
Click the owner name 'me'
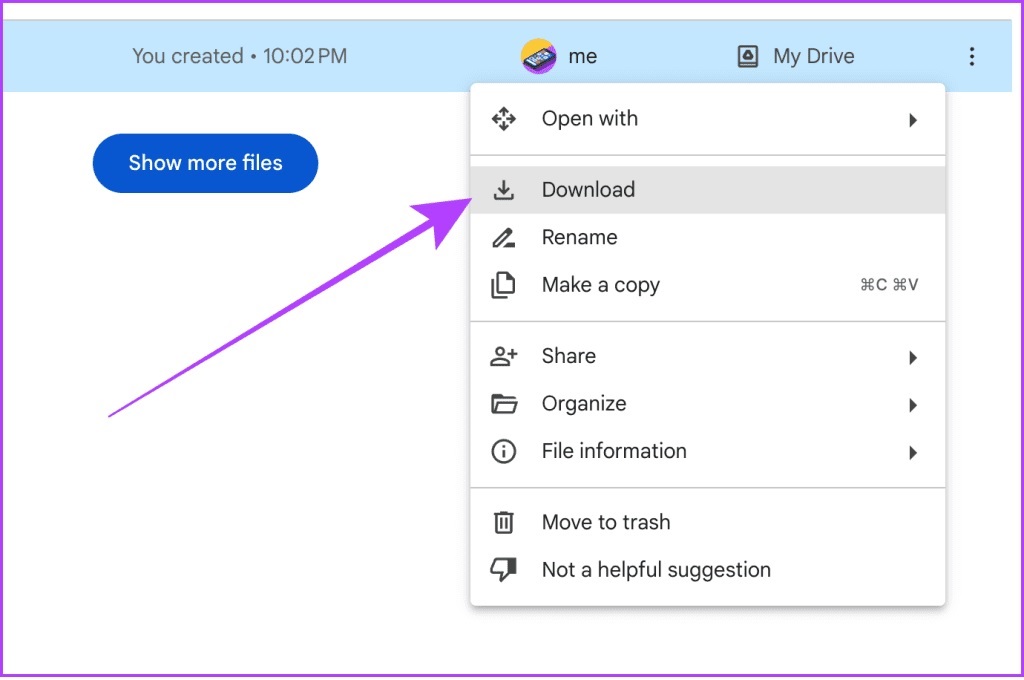click(583, 57)
